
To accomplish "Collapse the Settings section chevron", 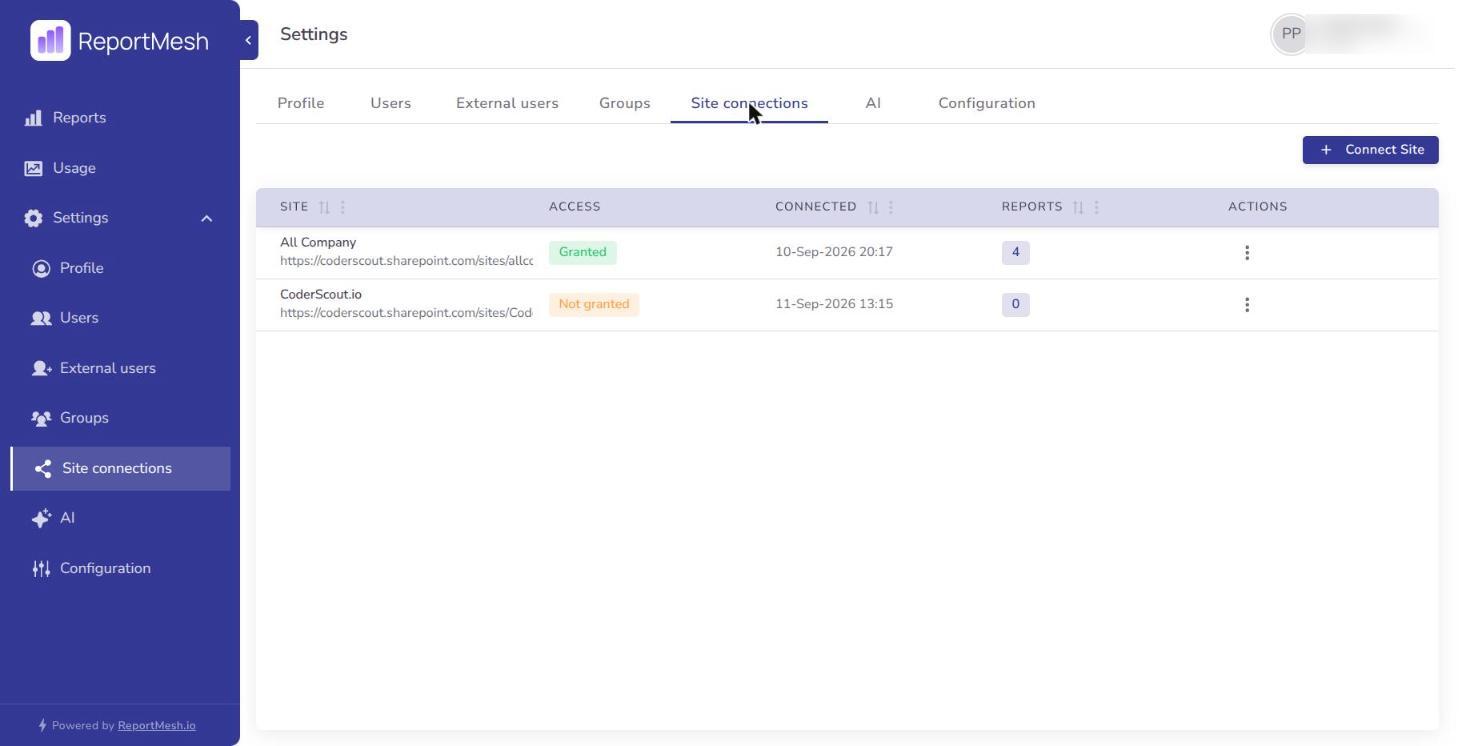I will (x=207, y=218).
